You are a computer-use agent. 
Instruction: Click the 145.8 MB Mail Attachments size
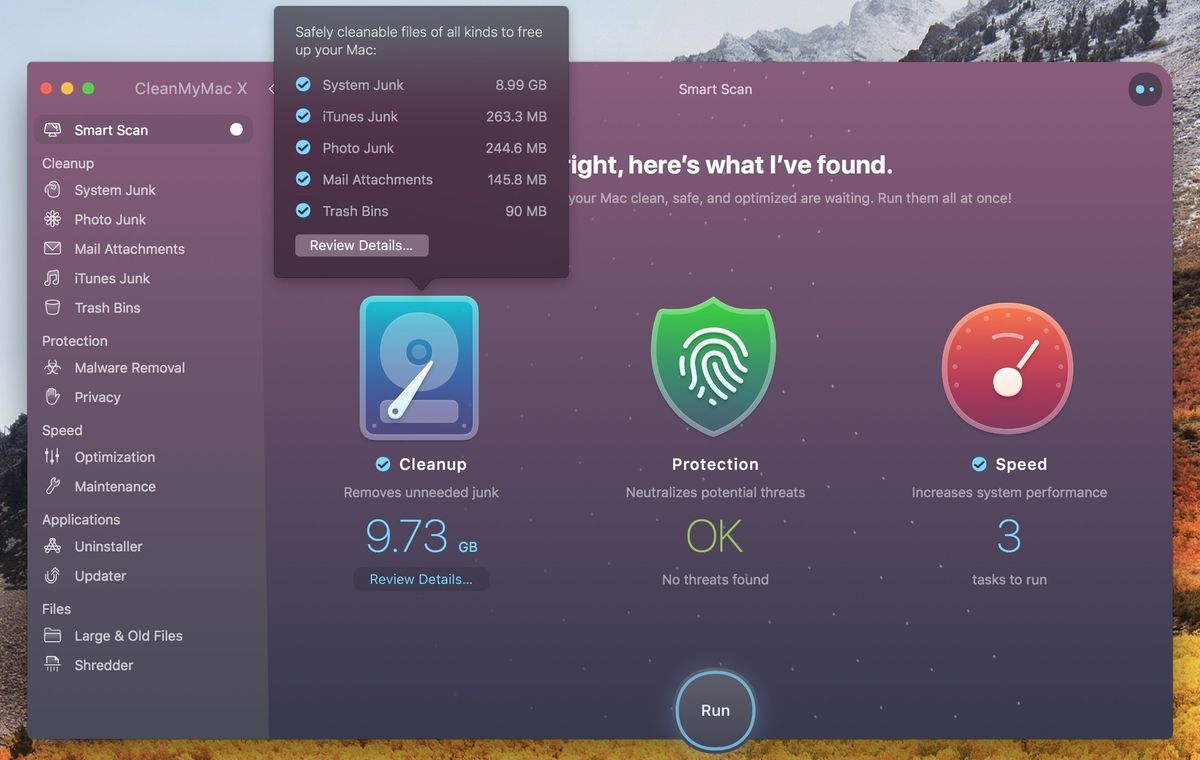[517, 180]
